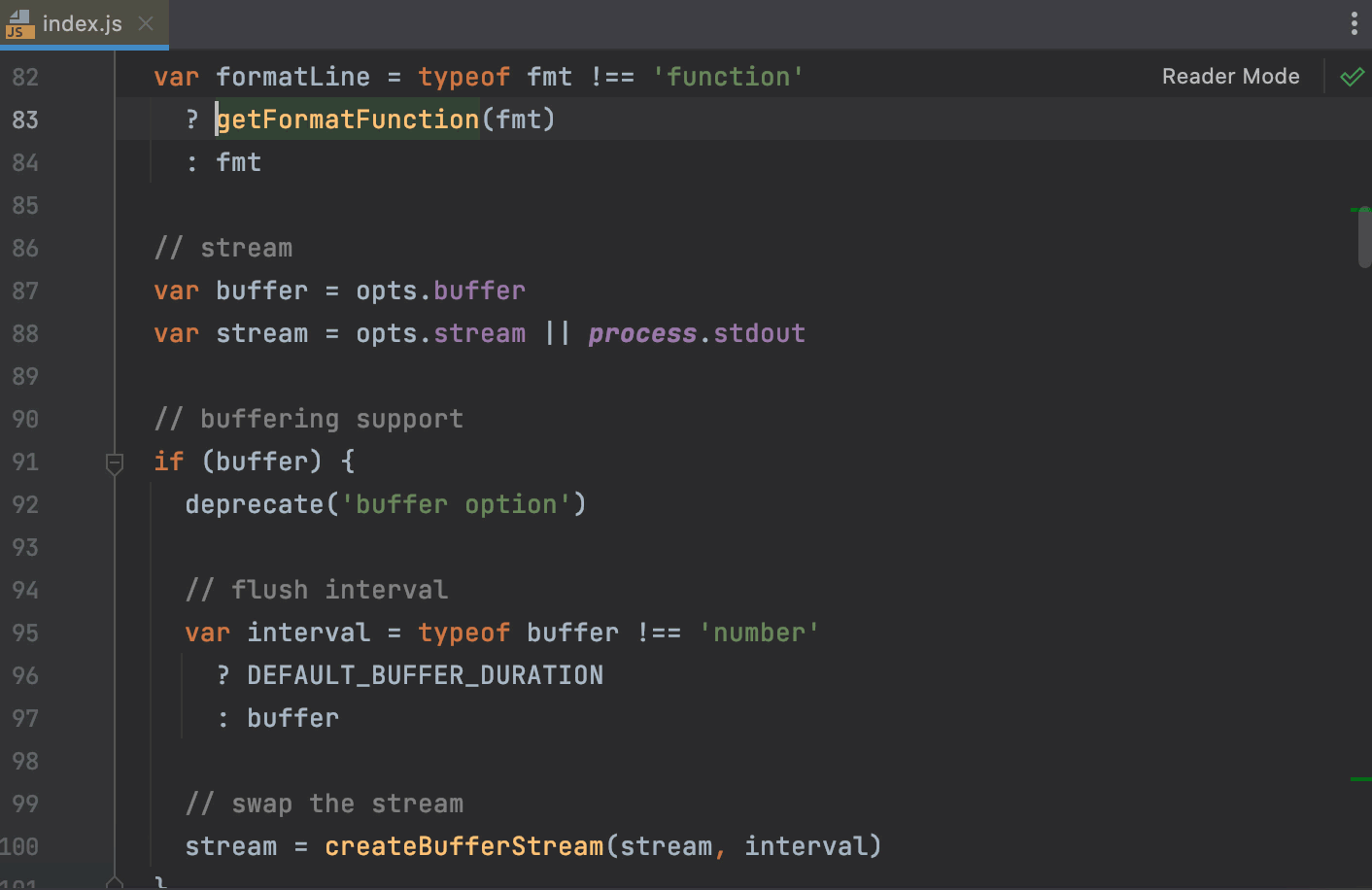
Task: Click createBufferStream on line 100
Action: point(463,845)
